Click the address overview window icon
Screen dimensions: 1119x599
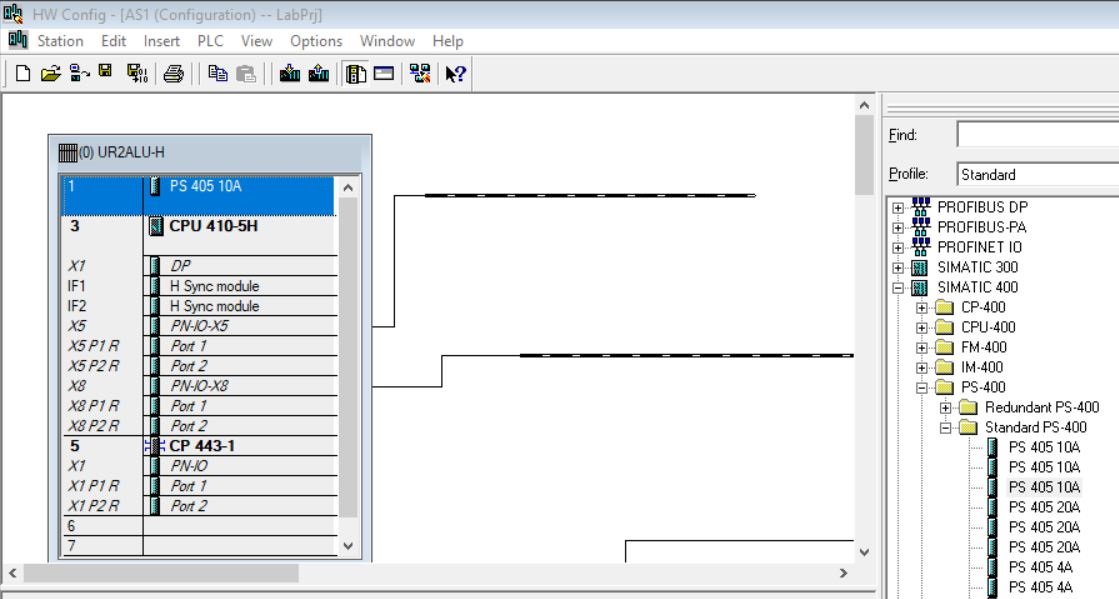coord(384,74)
